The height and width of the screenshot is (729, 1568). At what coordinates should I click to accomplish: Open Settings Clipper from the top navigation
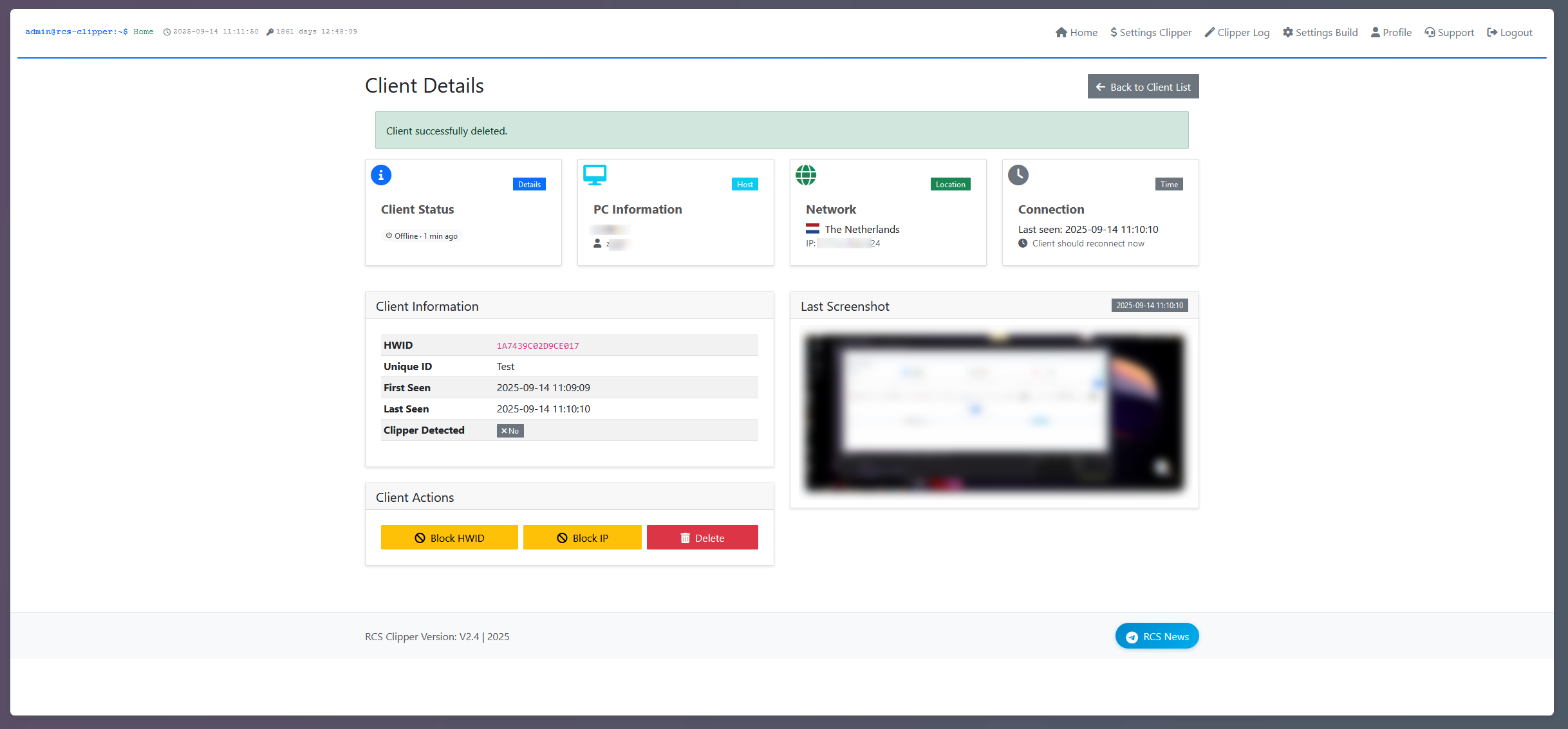pos(1151,32)
